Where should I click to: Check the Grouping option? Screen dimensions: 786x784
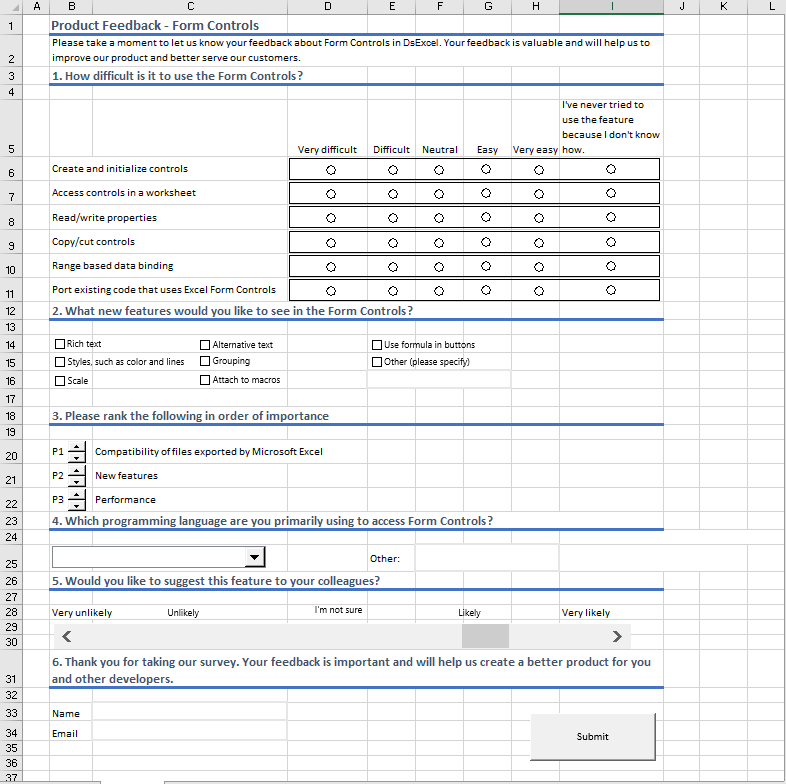205,361
